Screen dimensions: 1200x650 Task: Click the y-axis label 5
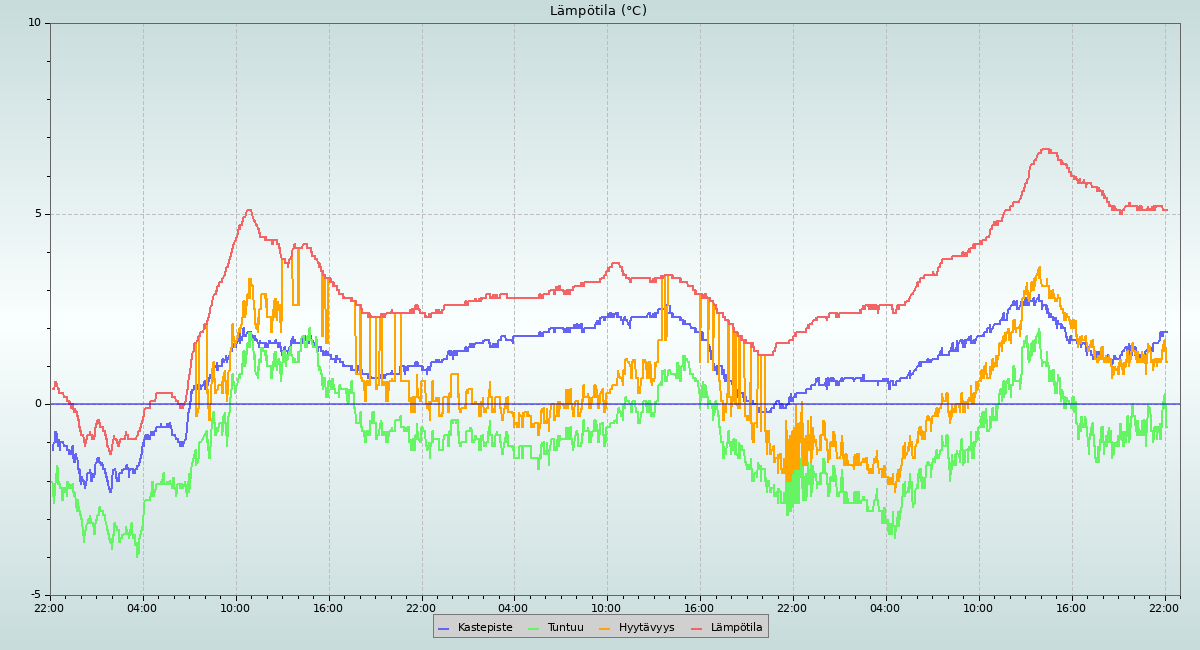pos(38,214)
